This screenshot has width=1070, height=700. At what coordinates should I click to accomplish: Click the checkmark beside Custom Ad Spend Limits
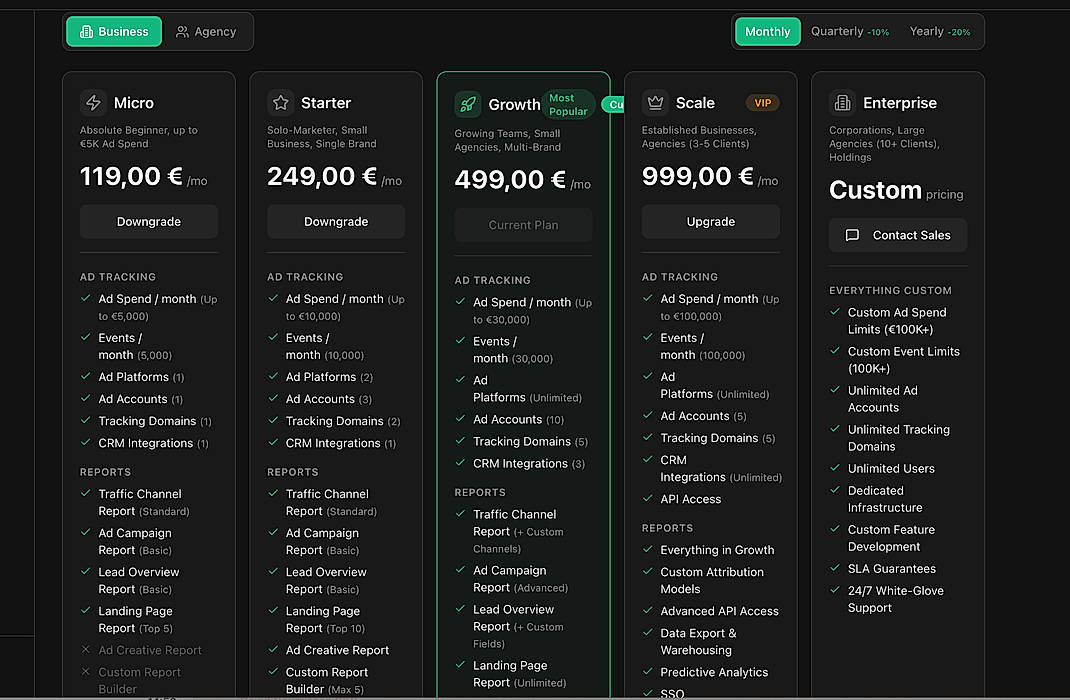pos(835,312)
